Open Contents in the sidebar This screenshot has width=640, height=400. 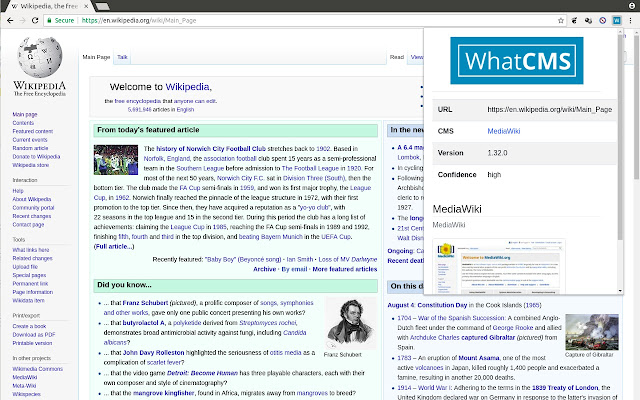(23, 123)
